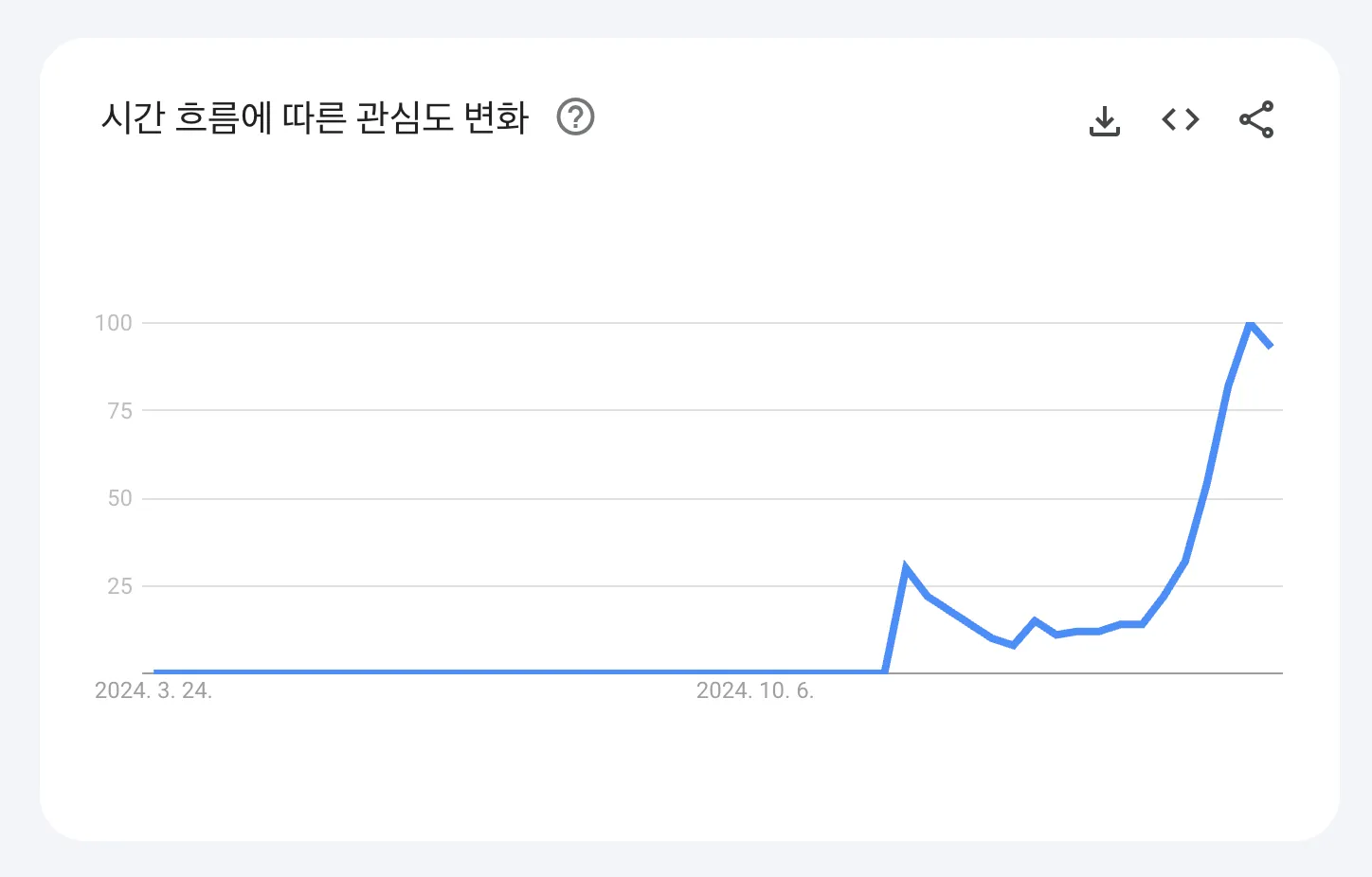
Task: Download the chart data as CSV
Action: (x=1105, y=120)
